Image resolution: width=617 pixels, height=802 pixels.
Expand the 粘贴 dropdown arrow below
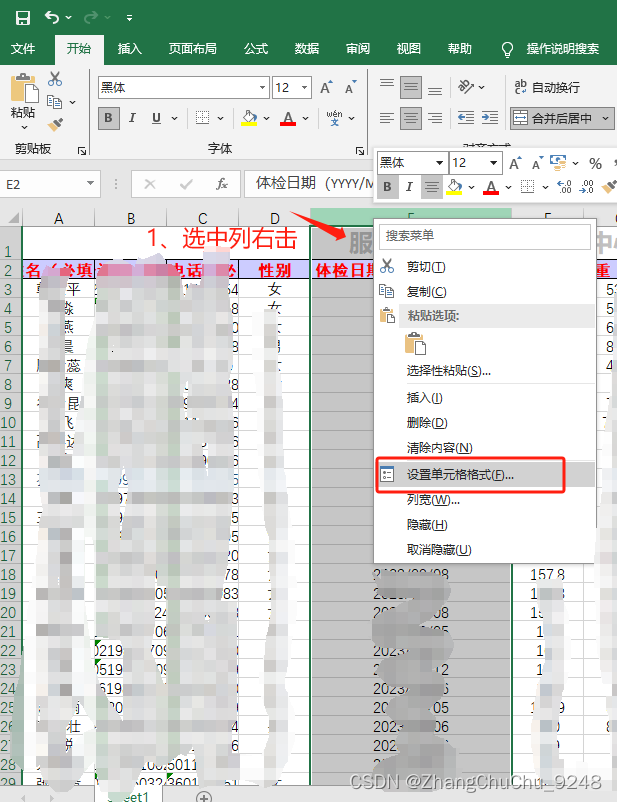24,127
